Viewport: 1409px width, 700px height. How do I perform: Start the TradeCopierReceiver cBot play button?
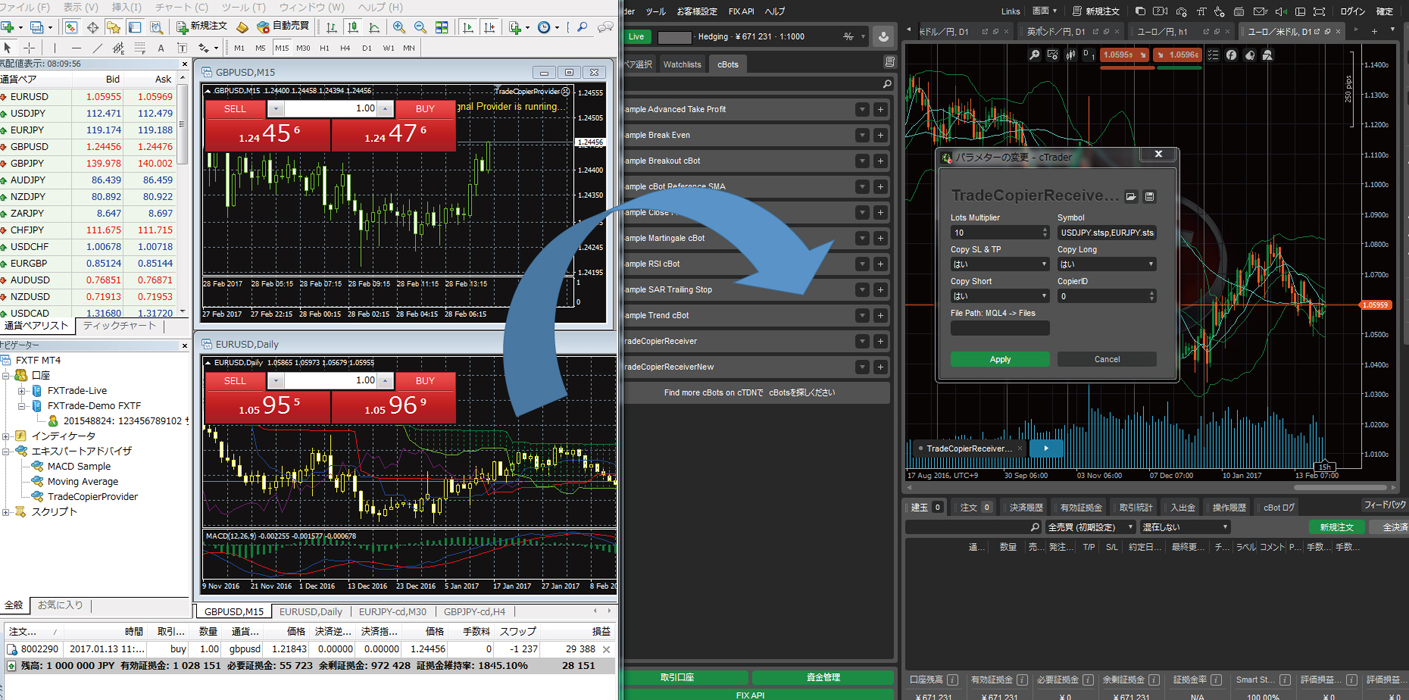[1046, 448]
